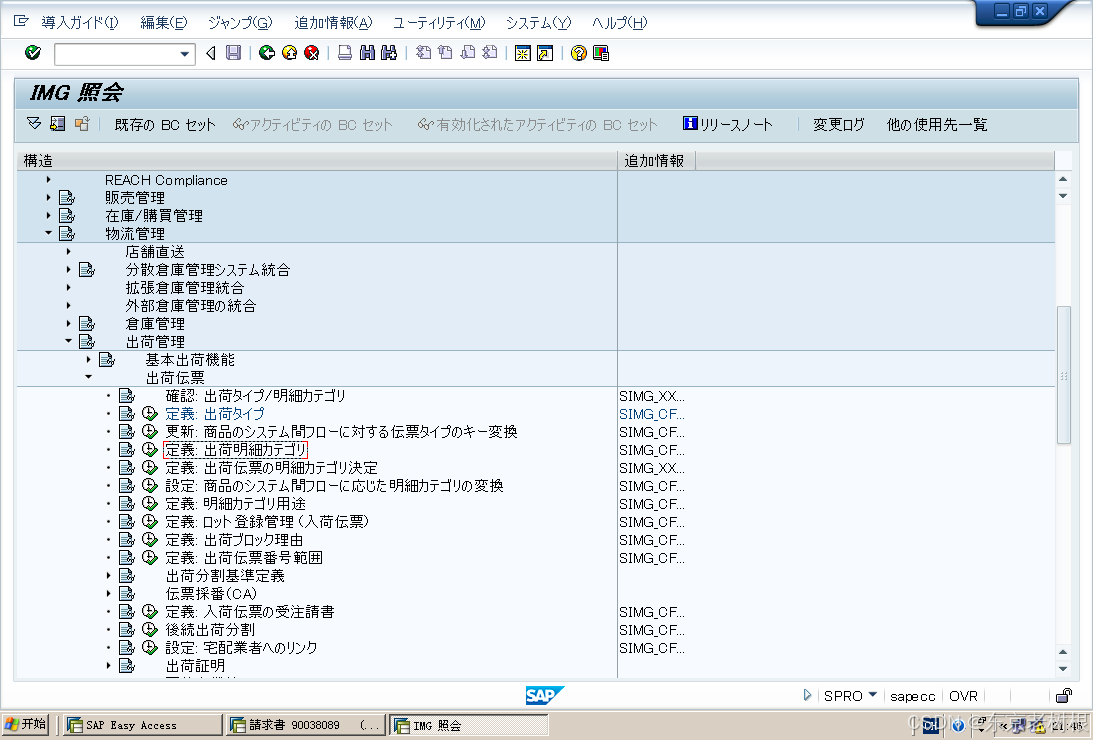1093x740 pixels.
Task: Switch to 請求書 90038089 taskbar window
Action: click(307, 725)
